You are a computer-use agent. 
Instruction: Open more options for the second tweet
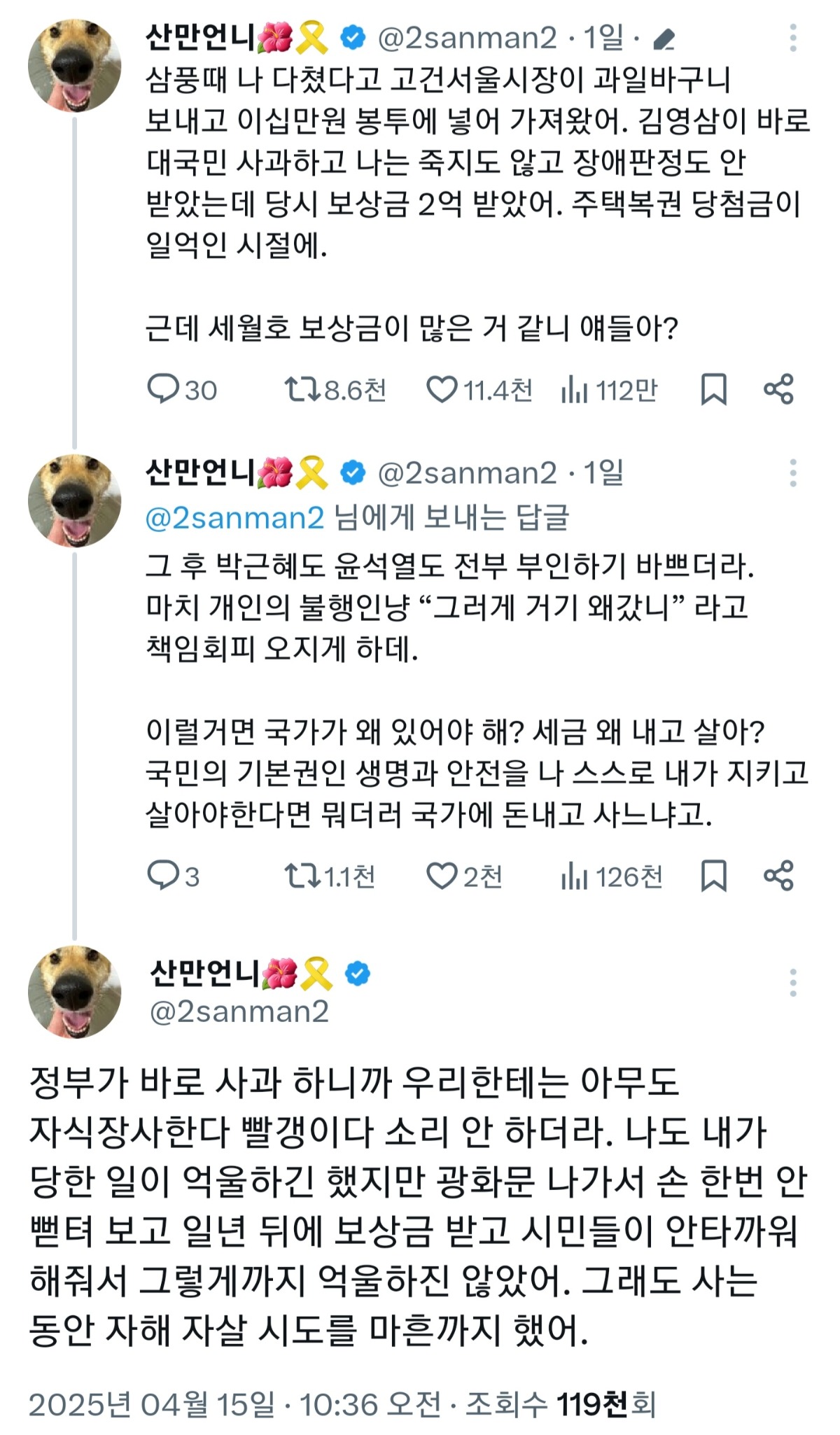(x=792, y=473)
